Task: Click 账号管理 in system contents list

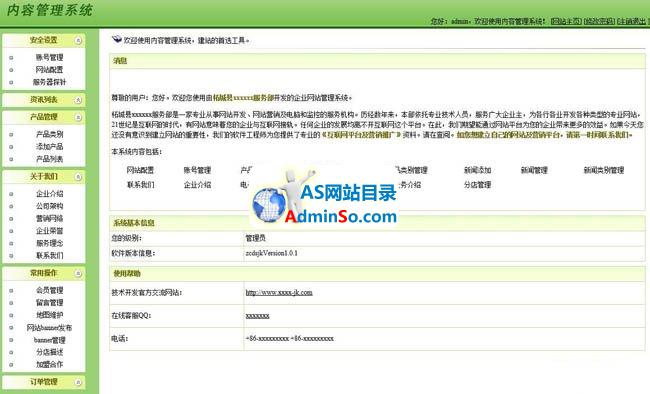Action: 197,170
